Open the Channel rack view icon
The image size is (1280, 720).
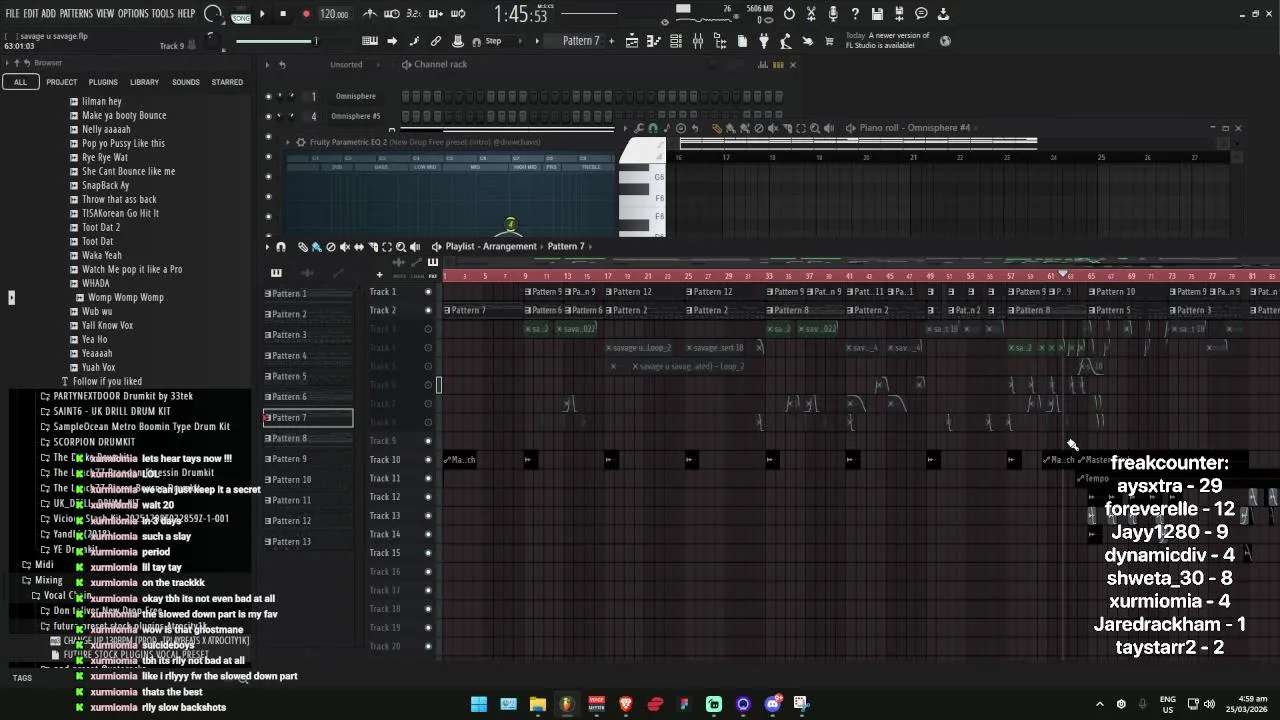coord(676,41)
